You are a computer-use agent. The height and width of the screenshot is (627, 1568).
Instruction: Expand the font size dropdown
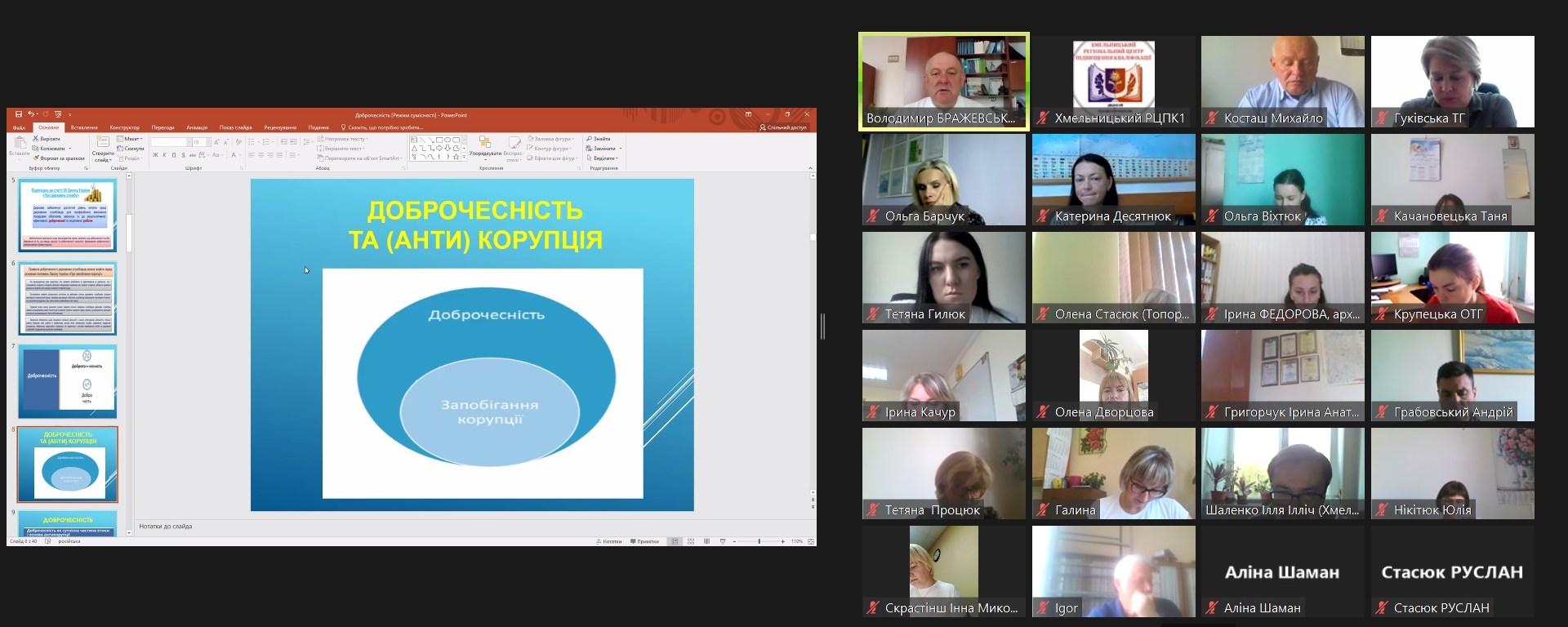point(207,142)
